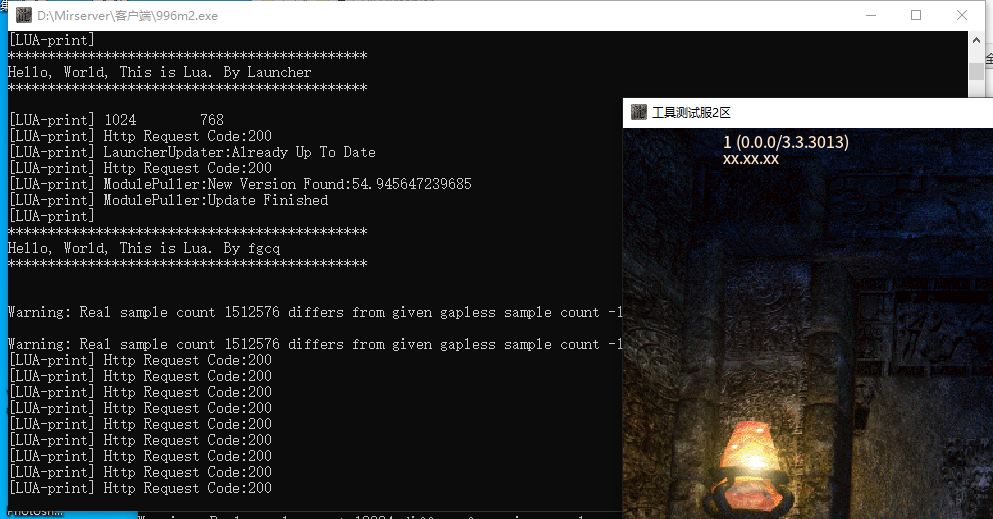Click the xx.xx.xx text in game window
Image resolution: width=993 pixels, height=519 pixels.
[x=750, y=159]
